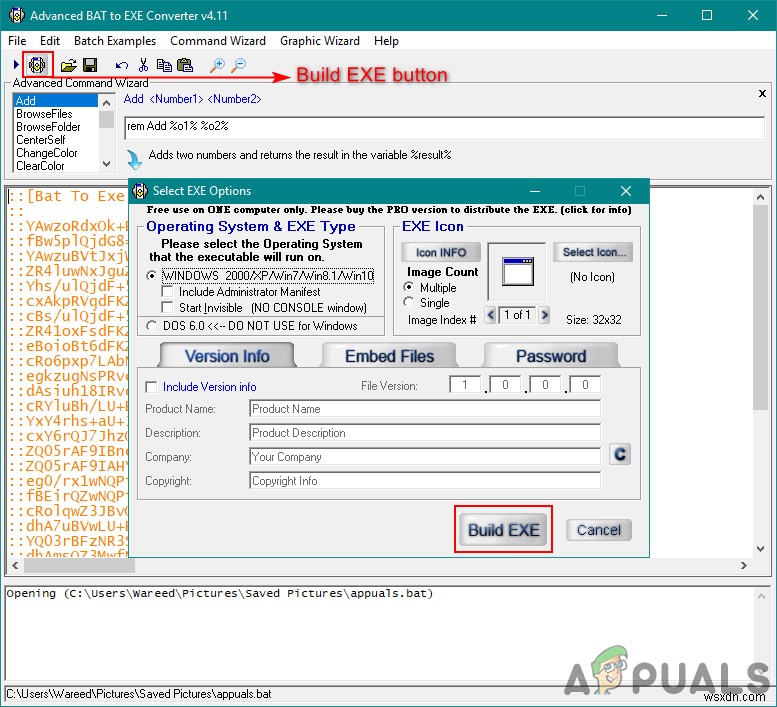
Task: Click editor vertical scrollbar down arrow
Action: (x=760, y=548)
